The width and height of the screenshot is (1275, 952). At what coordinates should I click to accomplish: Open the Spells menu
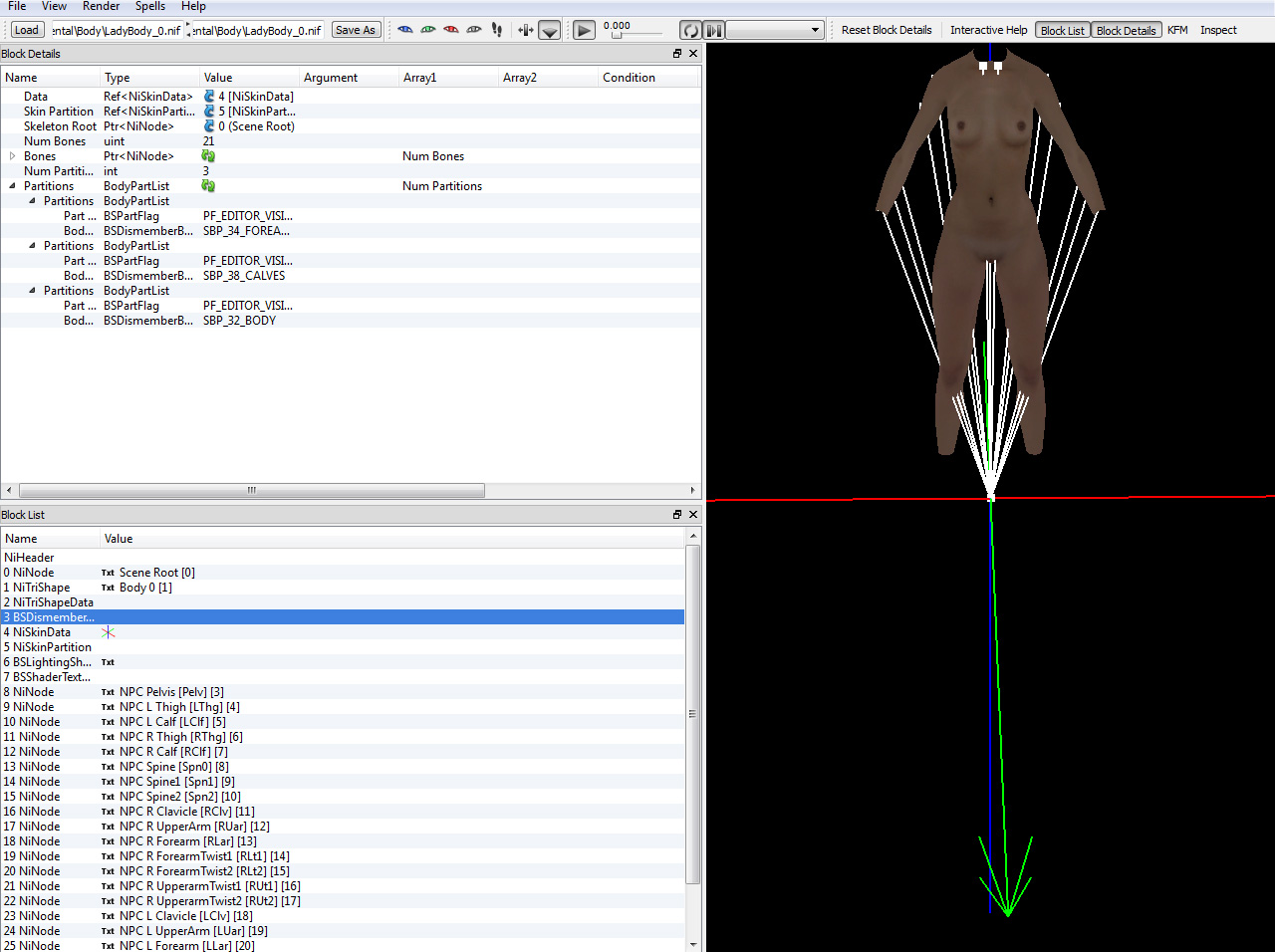pyautogui.click(x=150, y=7)
